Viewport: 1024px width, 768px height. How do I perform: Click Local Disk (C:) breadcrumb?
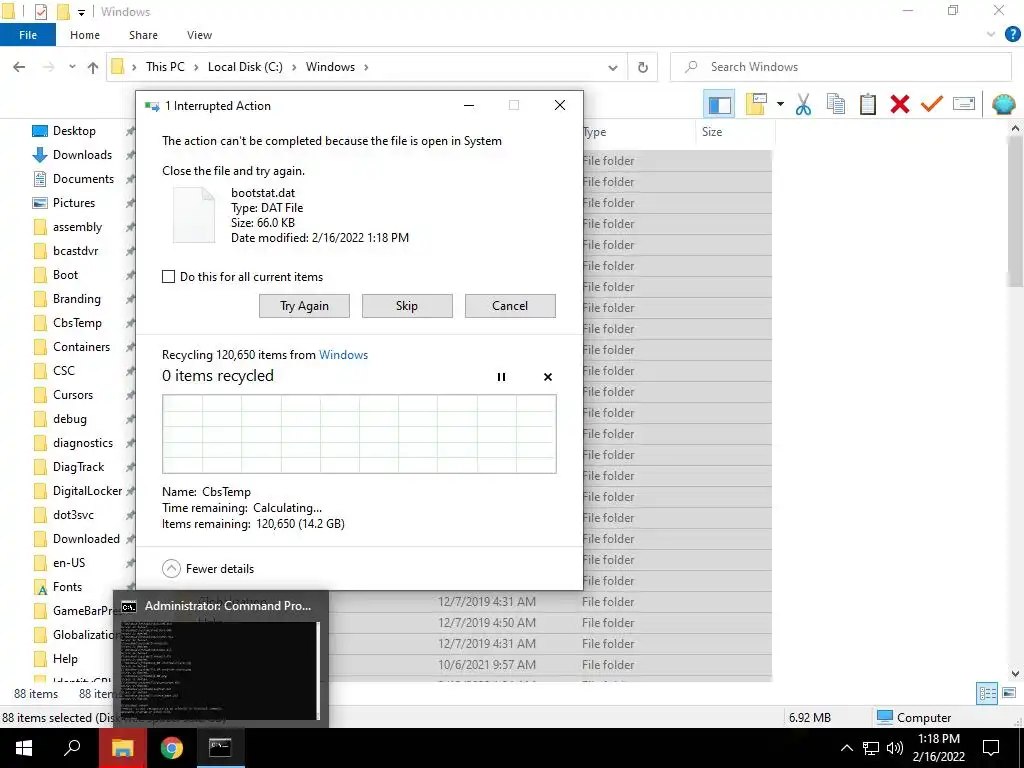[245, 67]
